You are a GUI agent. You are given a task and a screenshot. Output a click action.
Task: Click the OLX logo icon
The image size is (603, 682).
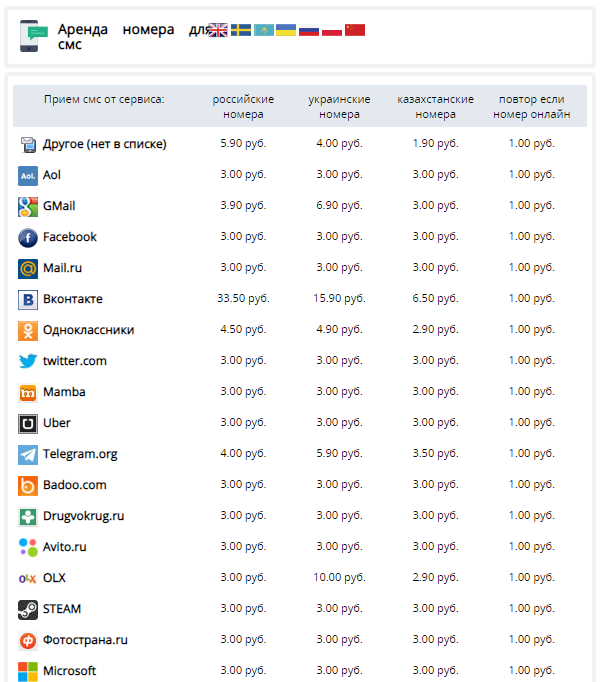coord(28,578)
